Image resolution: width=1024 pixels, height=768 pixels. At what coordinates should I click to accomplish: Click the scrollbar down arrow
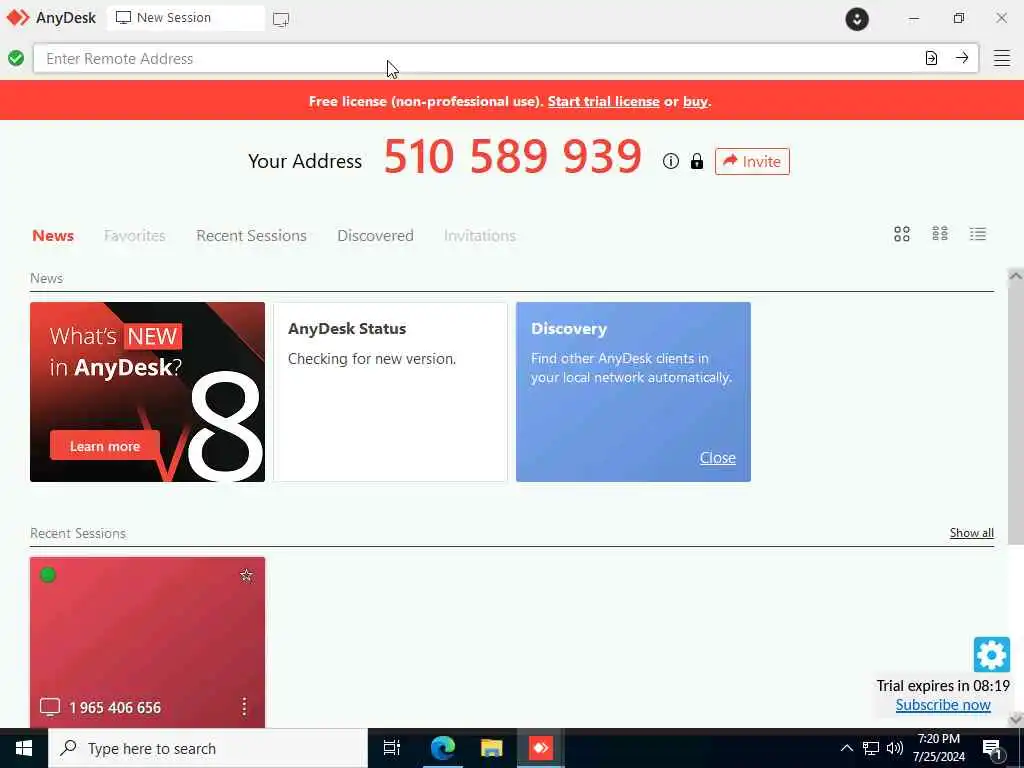[x=1016, y=720]
